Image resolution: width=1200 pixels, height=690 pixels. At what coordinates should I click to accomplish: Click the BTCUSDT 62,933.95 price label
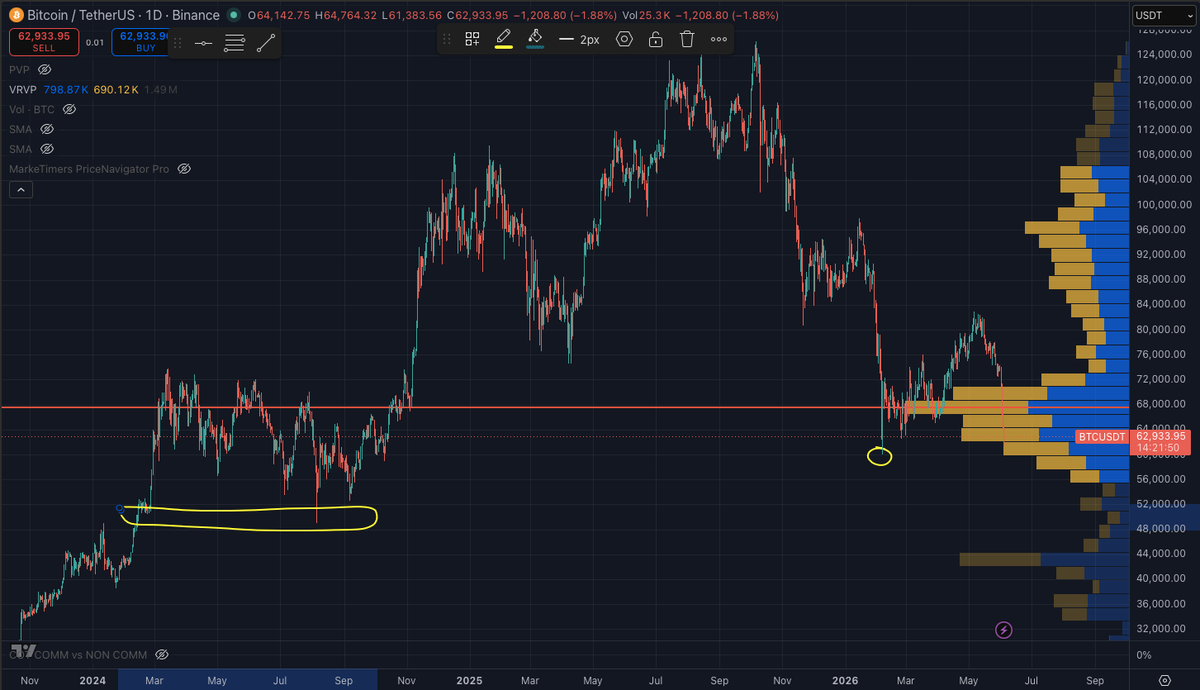pos(1131,436)
